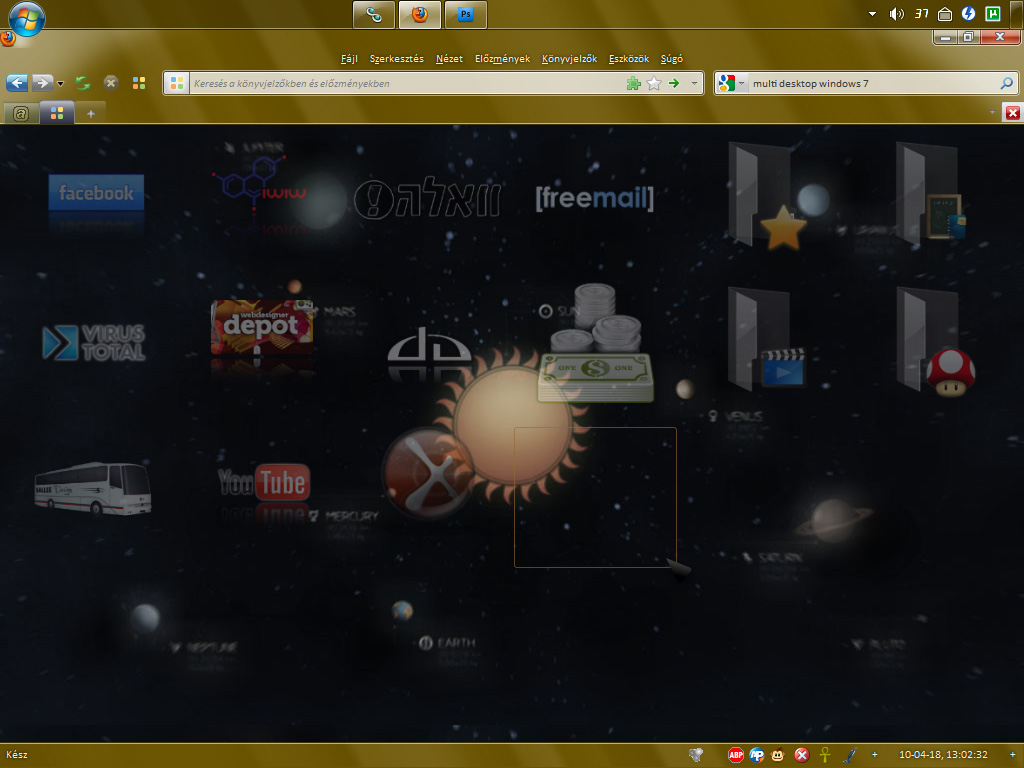Open the chalkboard school folder
Screen dimensions: 1024x768
[x=931, y=194]
